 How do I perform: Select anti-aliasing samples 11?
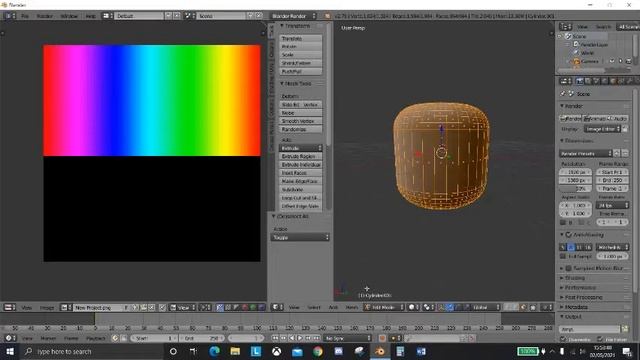click(x=579, y=247)
